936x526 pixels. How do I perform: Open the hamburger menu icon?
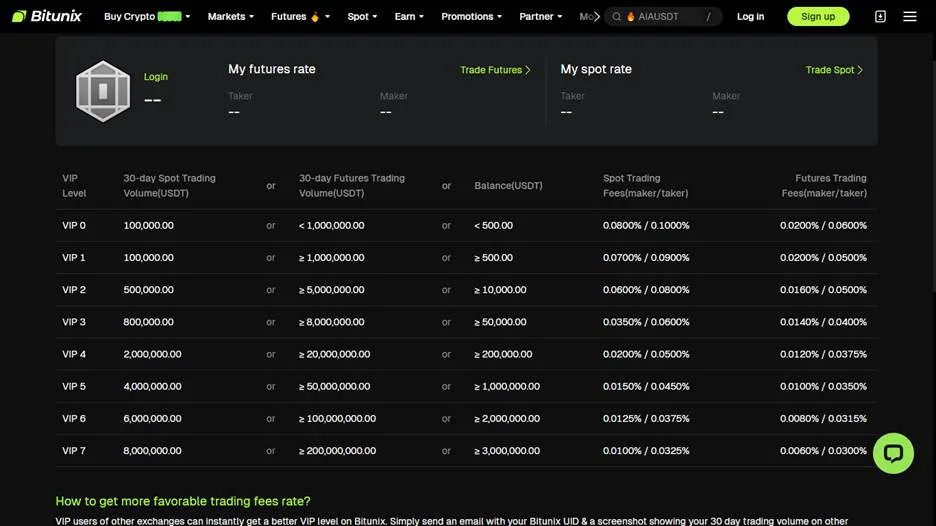click(909, 17)
